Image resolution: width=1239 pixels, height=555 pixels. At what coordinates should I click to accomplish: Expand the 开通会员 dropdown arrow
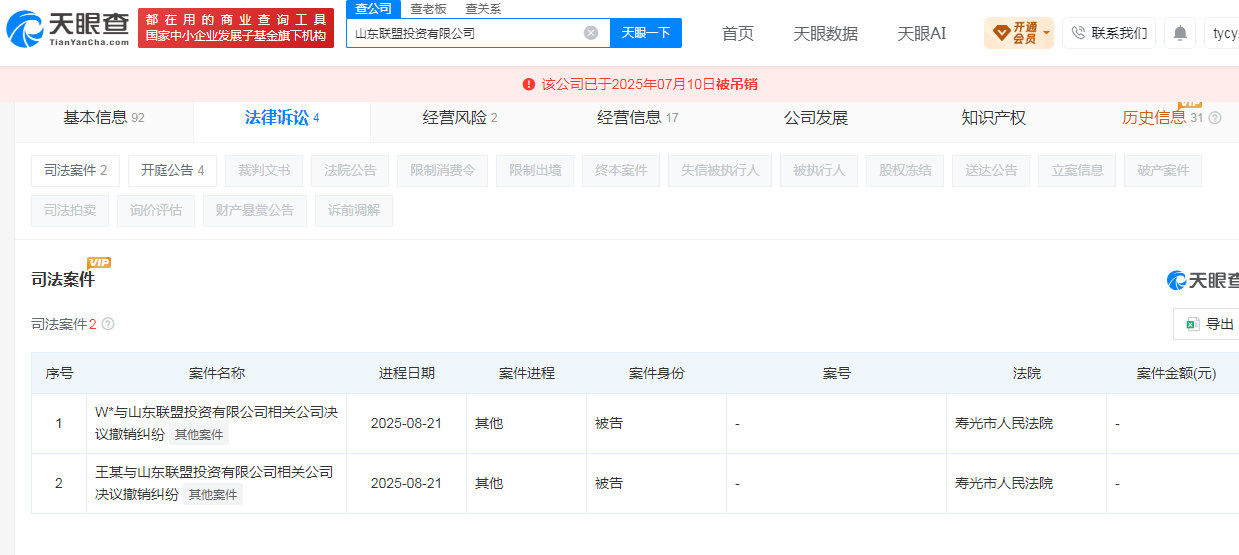(x=1046, y=33)
